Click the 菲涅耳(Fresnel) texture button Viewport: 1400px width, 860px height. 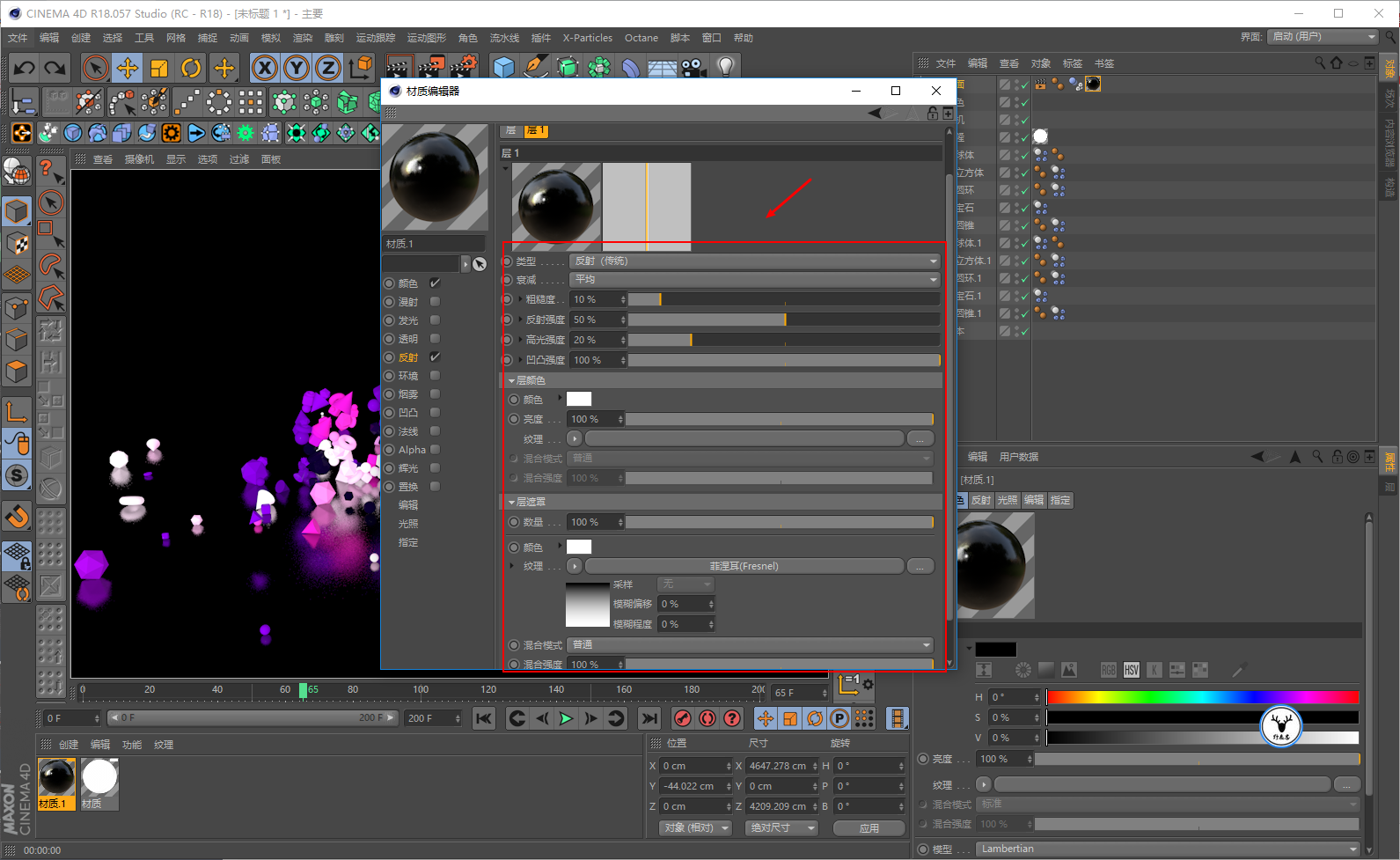click(x=744, y=566)
